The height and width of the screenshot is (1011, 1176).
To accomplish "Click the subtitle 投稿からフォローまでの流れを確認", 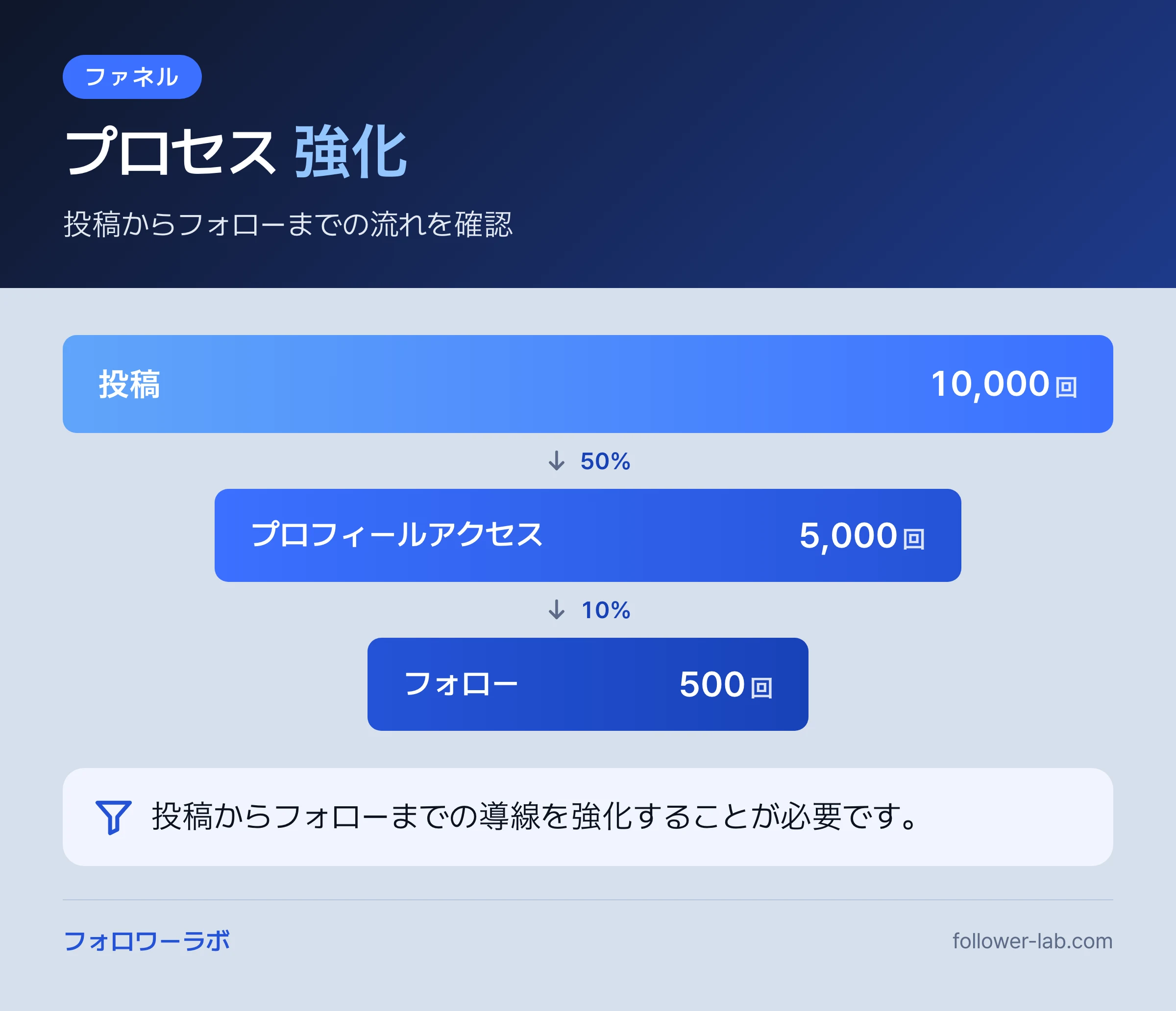I will [x=288, y=224].
